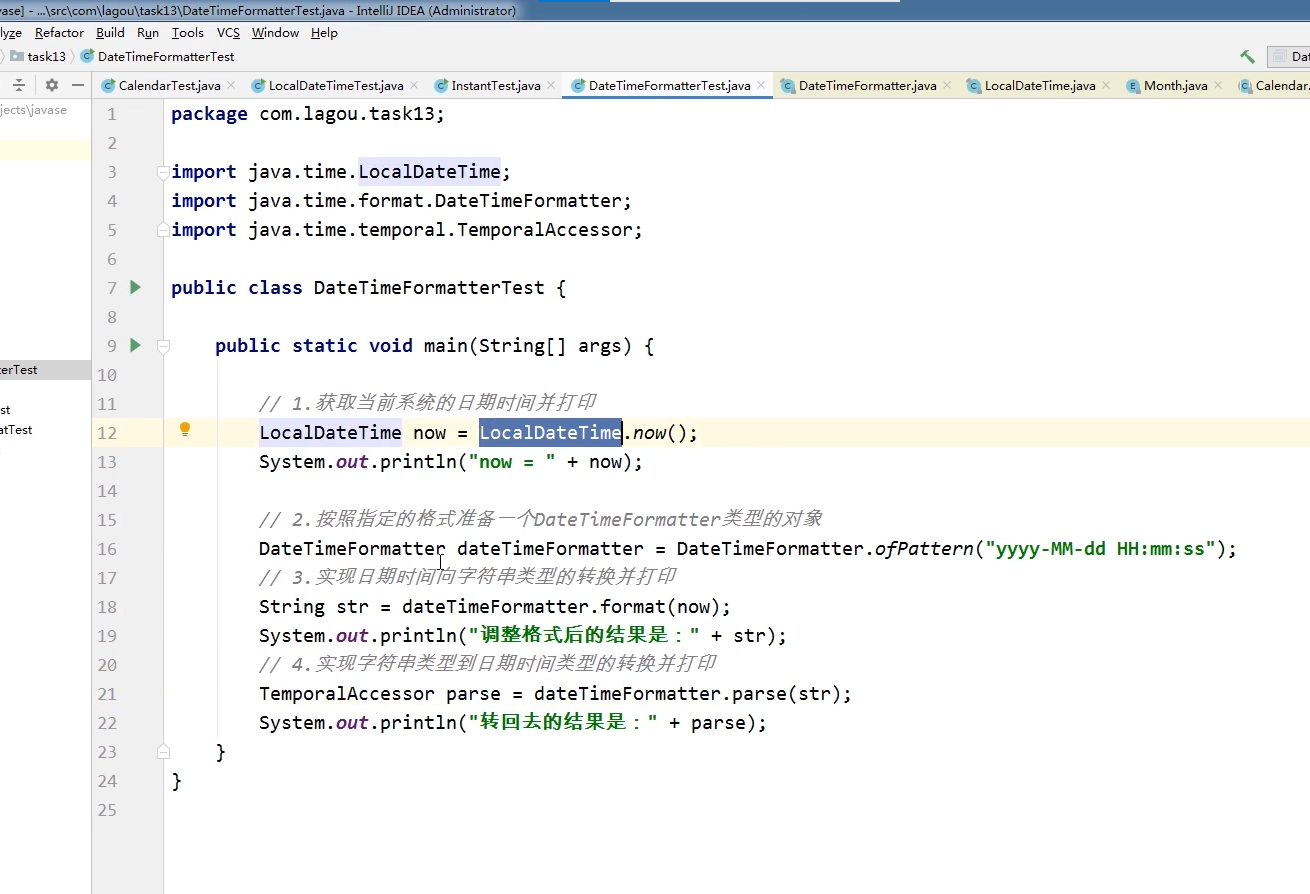Image resolution: width=1310 pixels, height=894 pixels.
Task: Collapse the main method fold marker on line 9
Action: click(163, 346)
